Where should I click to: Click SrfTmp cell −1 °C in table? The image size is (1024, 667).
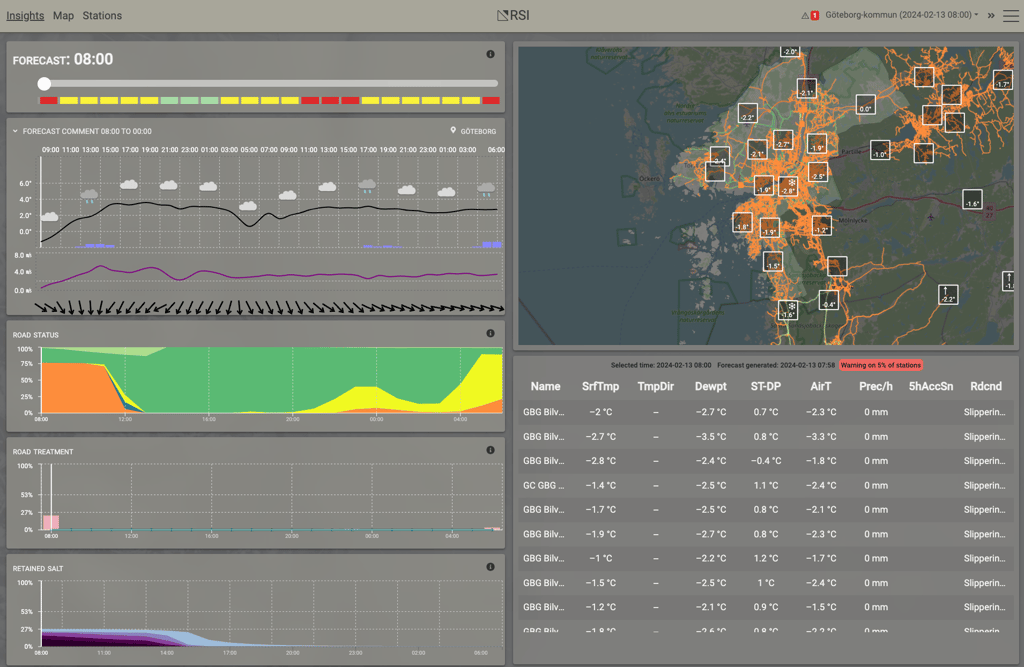coord(600,559)
